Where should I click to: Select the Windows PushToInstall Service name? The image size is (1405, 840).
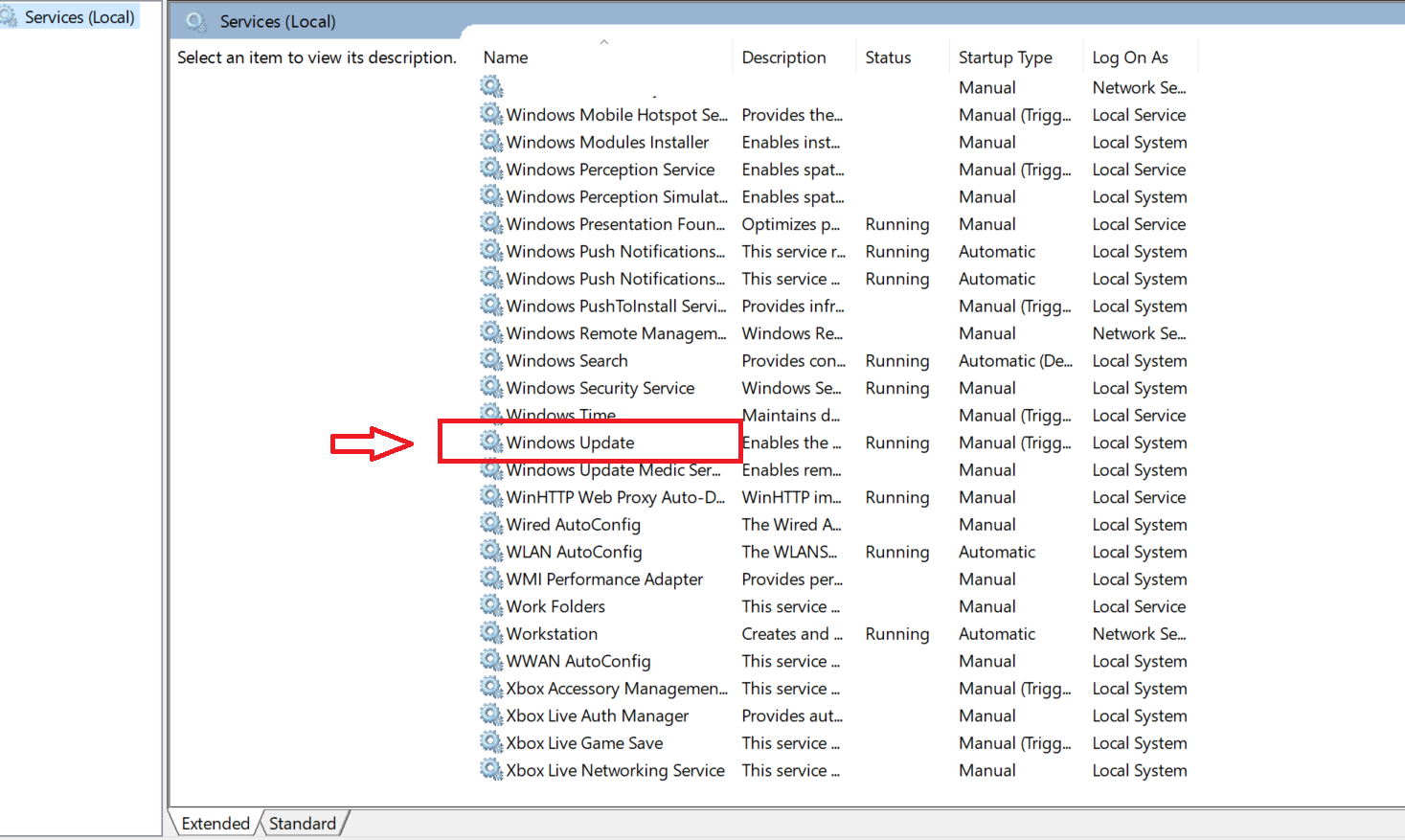pyautogui.click(x=616, y=306)
